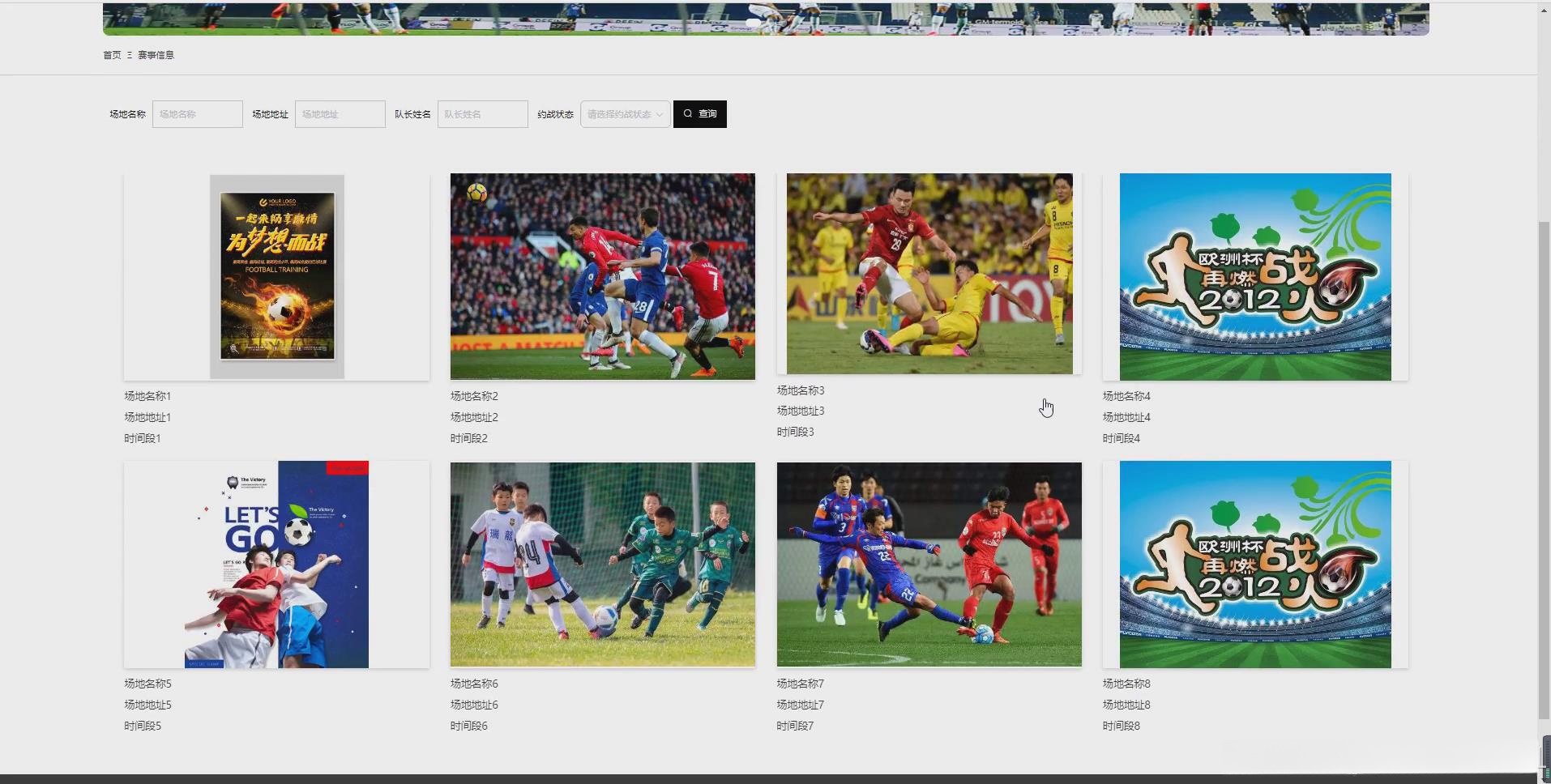Focus the 场地地址 input field

[340, 114]
